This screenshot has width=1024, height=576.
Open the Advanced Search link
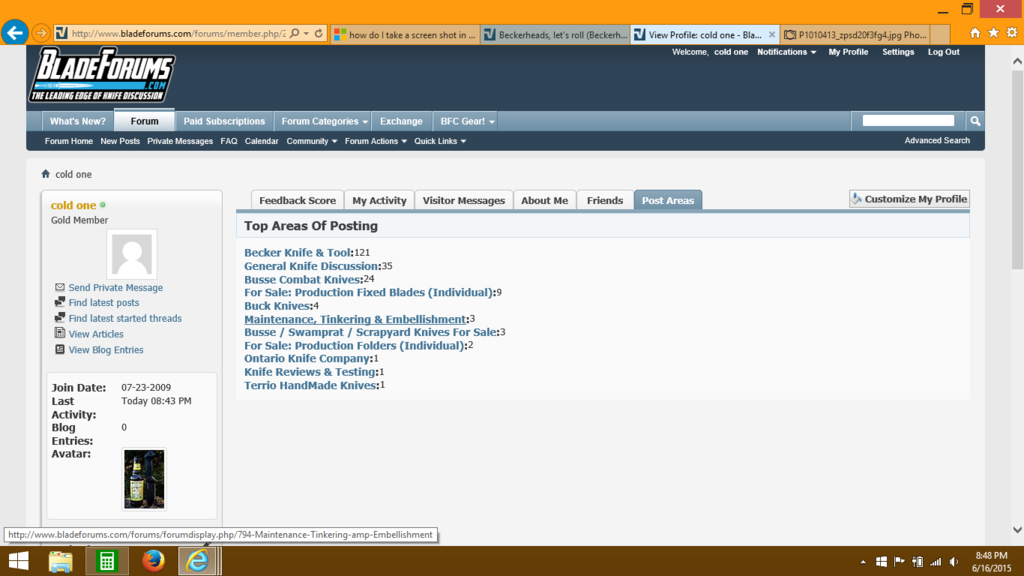coord(936,140)
